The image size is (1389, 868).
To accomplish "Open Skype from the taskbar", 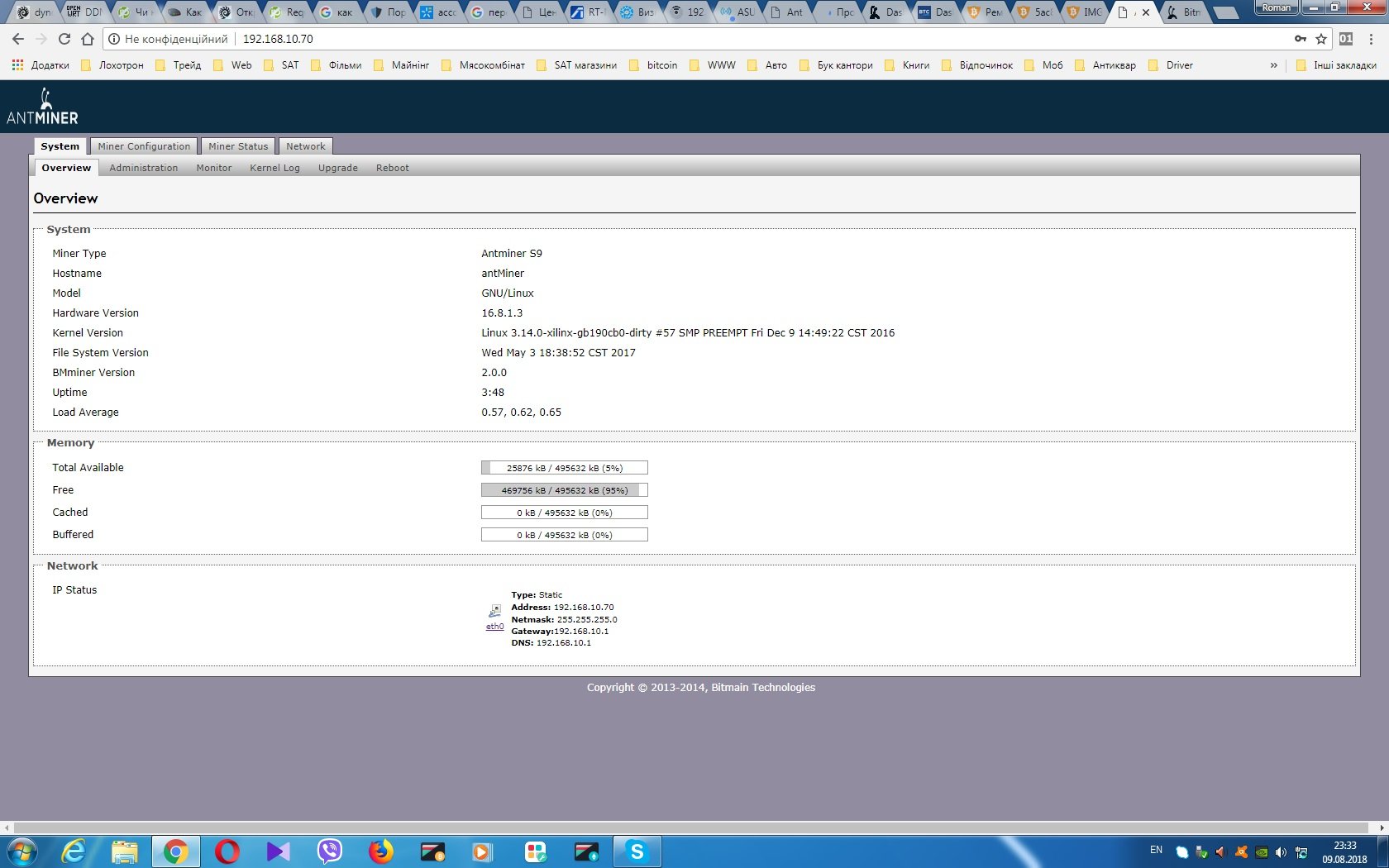I will (x=637, y=851).
